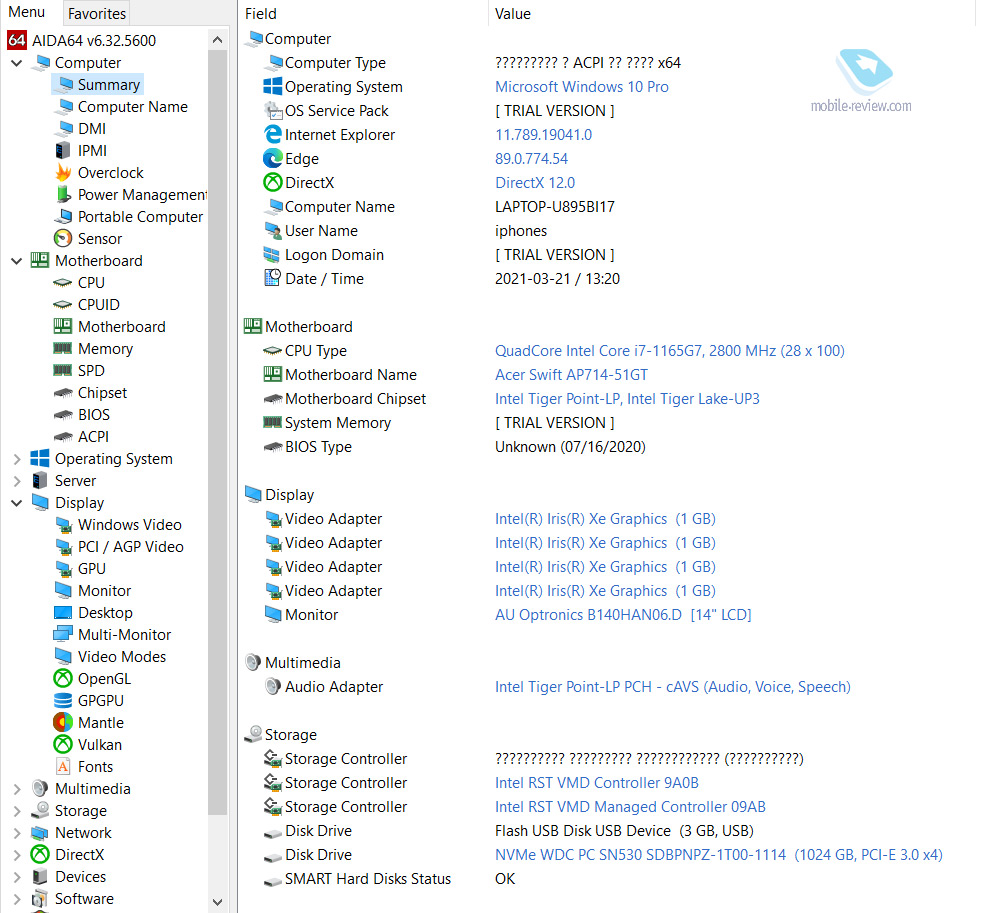
Task: Expand the Network tree node
Action: coord(17,833)
